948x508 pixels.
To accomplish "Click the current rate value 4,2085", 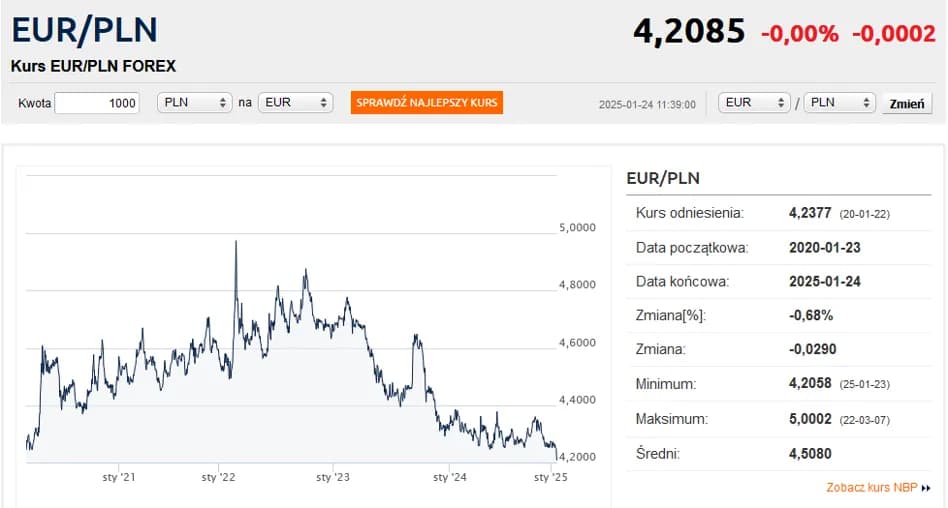I will click(689, 32).
